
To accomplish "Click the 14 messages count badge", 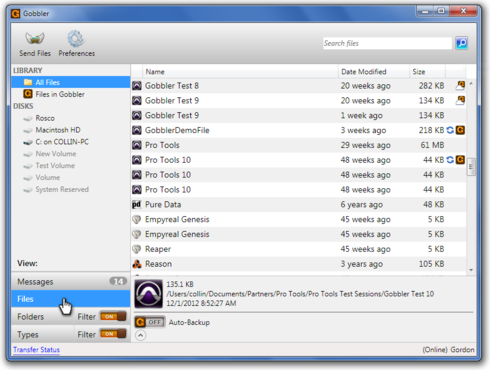I will [118, 281].
